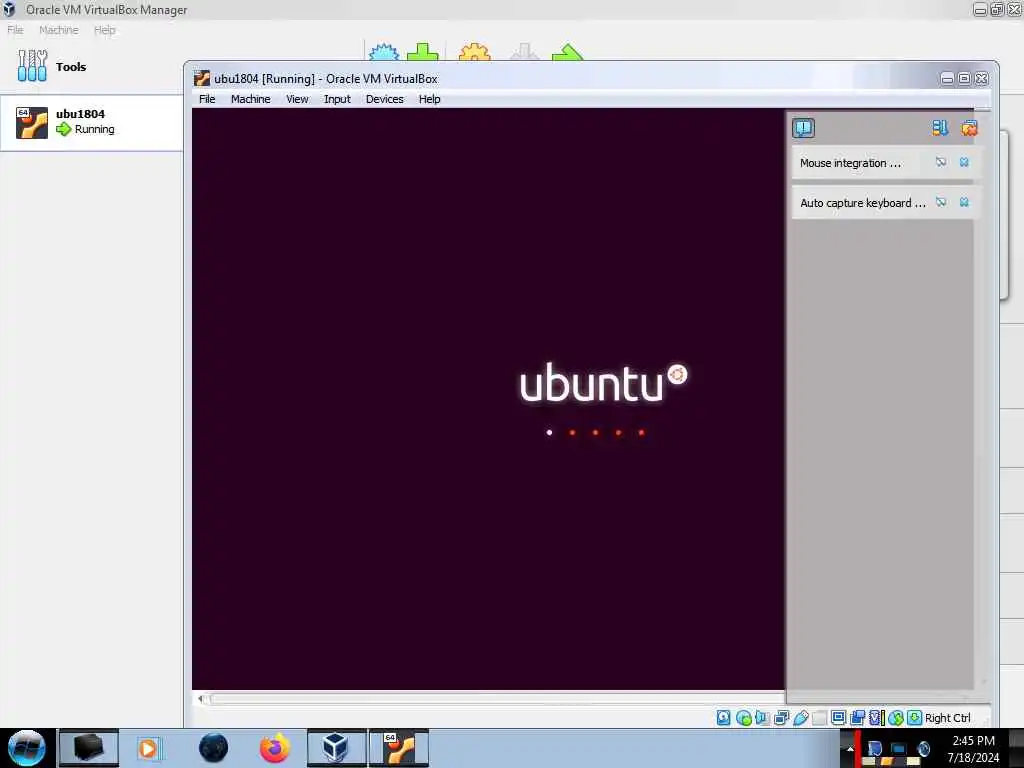Open the File menu in VirtualBox Manager

pos(15,30)
